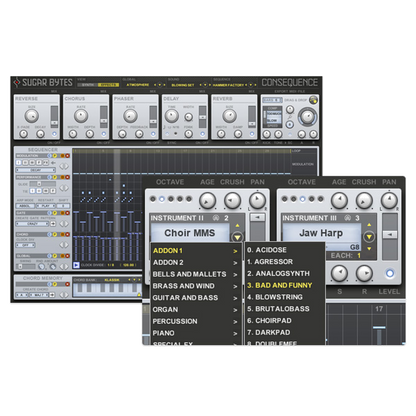Screen dimensions: 416x416
Task: Adjust Instrument III PAN knob
Action: (389, 200)
